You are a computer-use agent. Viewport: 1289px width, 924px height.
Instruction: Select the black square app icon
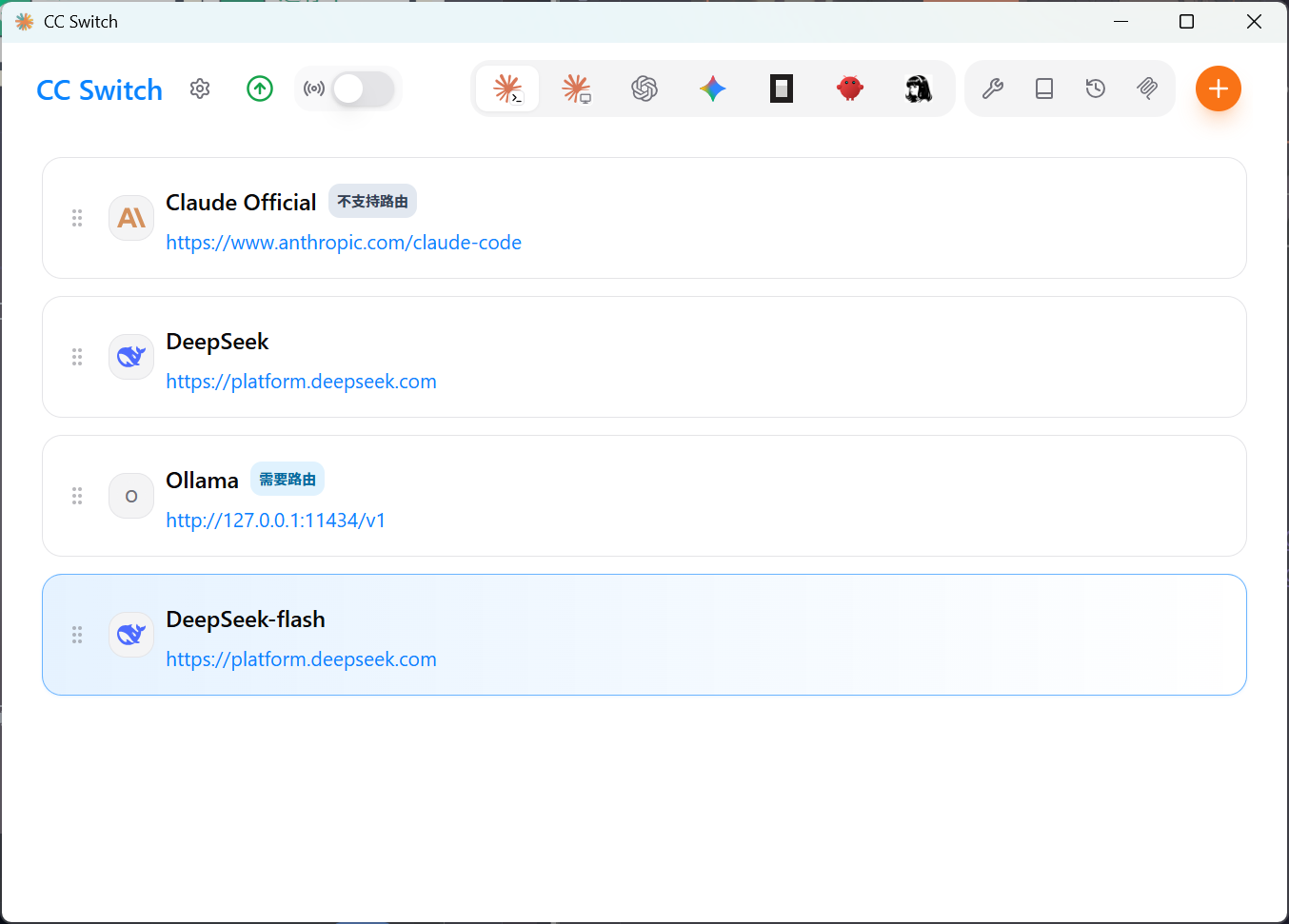click(782, 88)
